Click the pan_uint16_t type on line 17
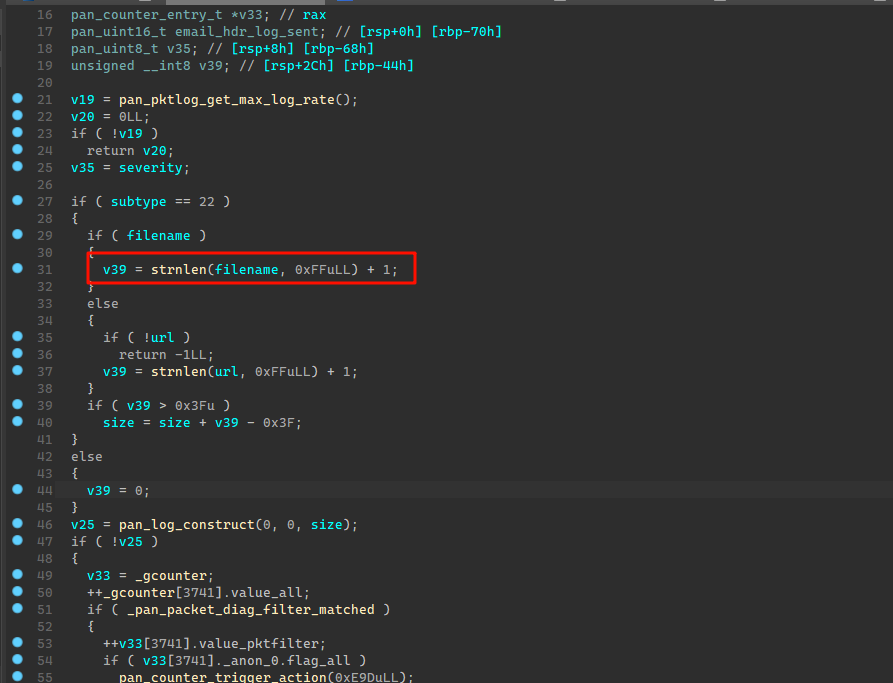 click(x=118, y=32)
